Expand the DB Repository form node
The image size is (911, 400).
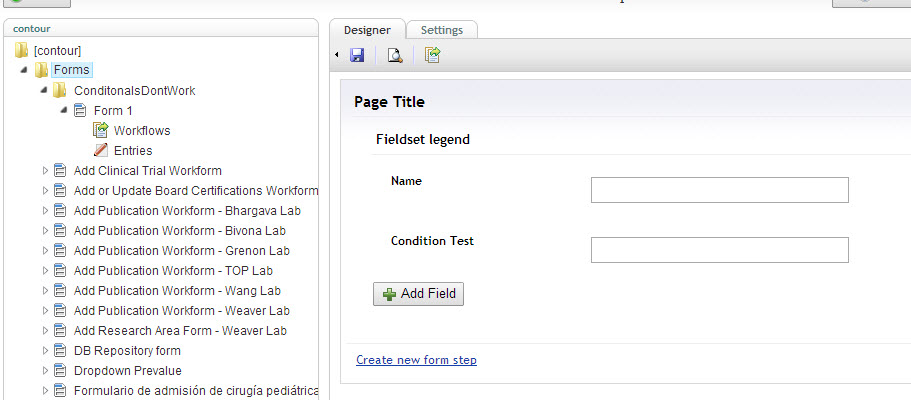pyautogui.click(x=45, y=350)
